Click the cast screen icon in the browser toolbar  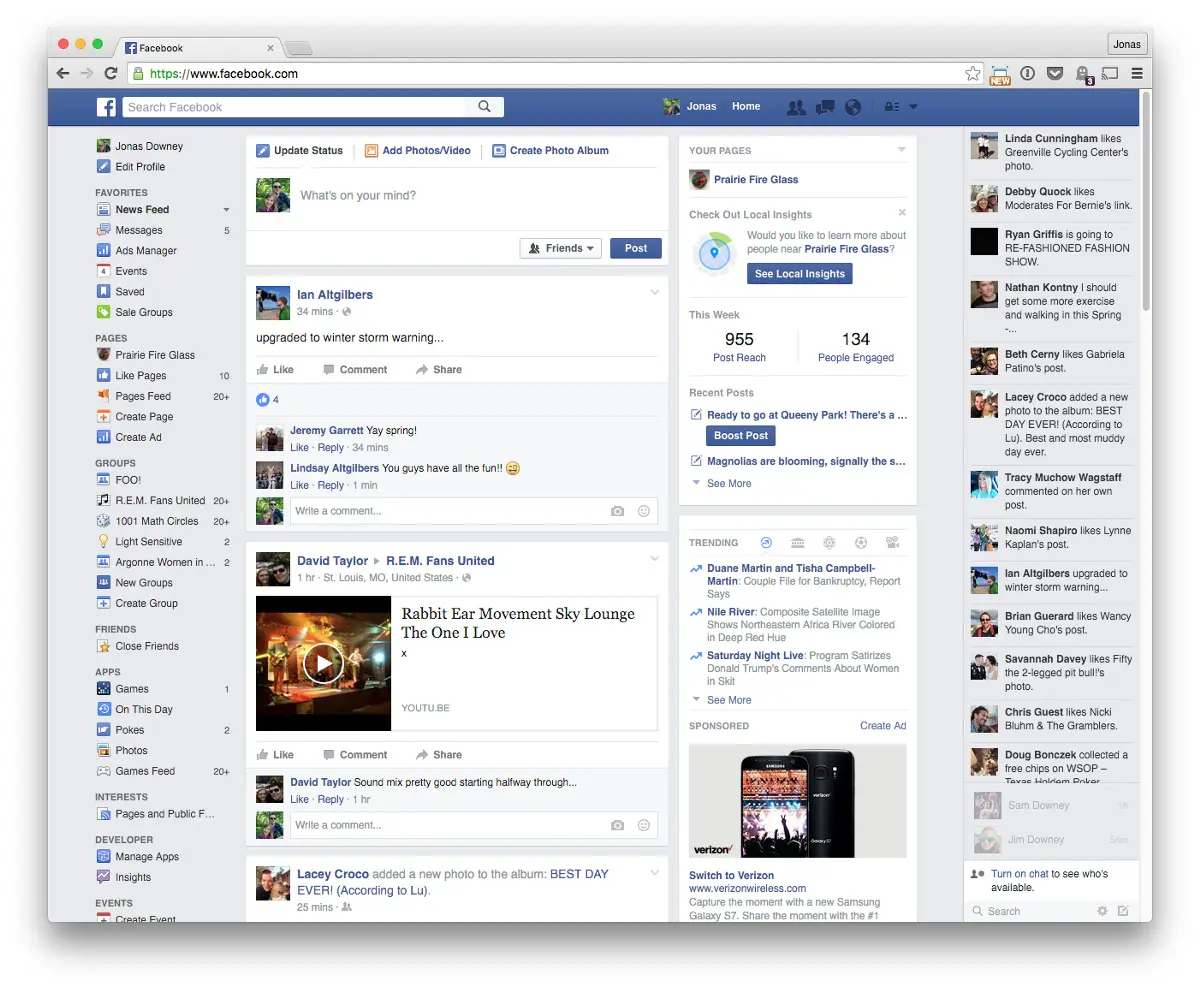[1110, 73]
